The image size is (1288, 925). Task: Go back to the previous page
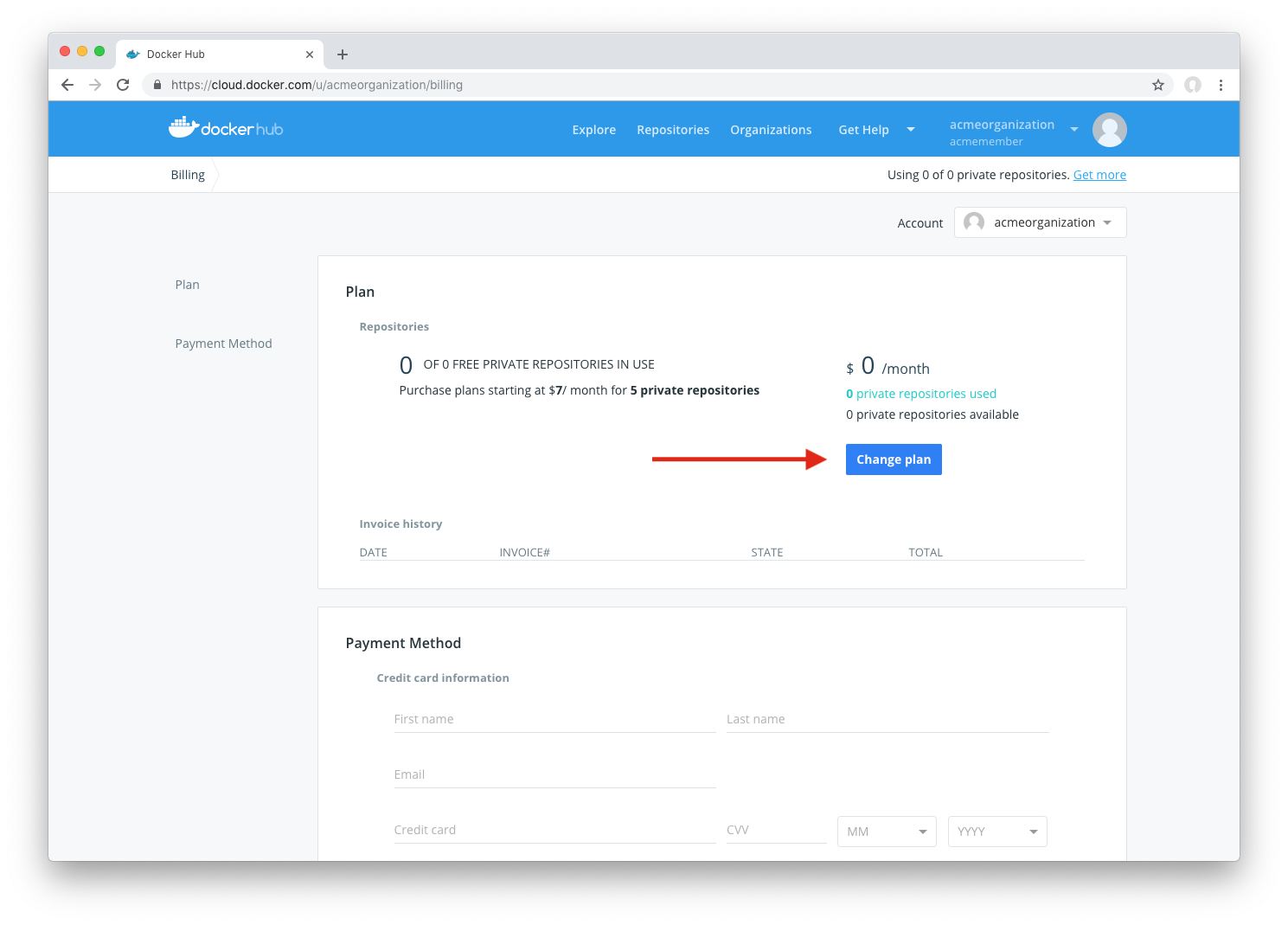[67, 85]
